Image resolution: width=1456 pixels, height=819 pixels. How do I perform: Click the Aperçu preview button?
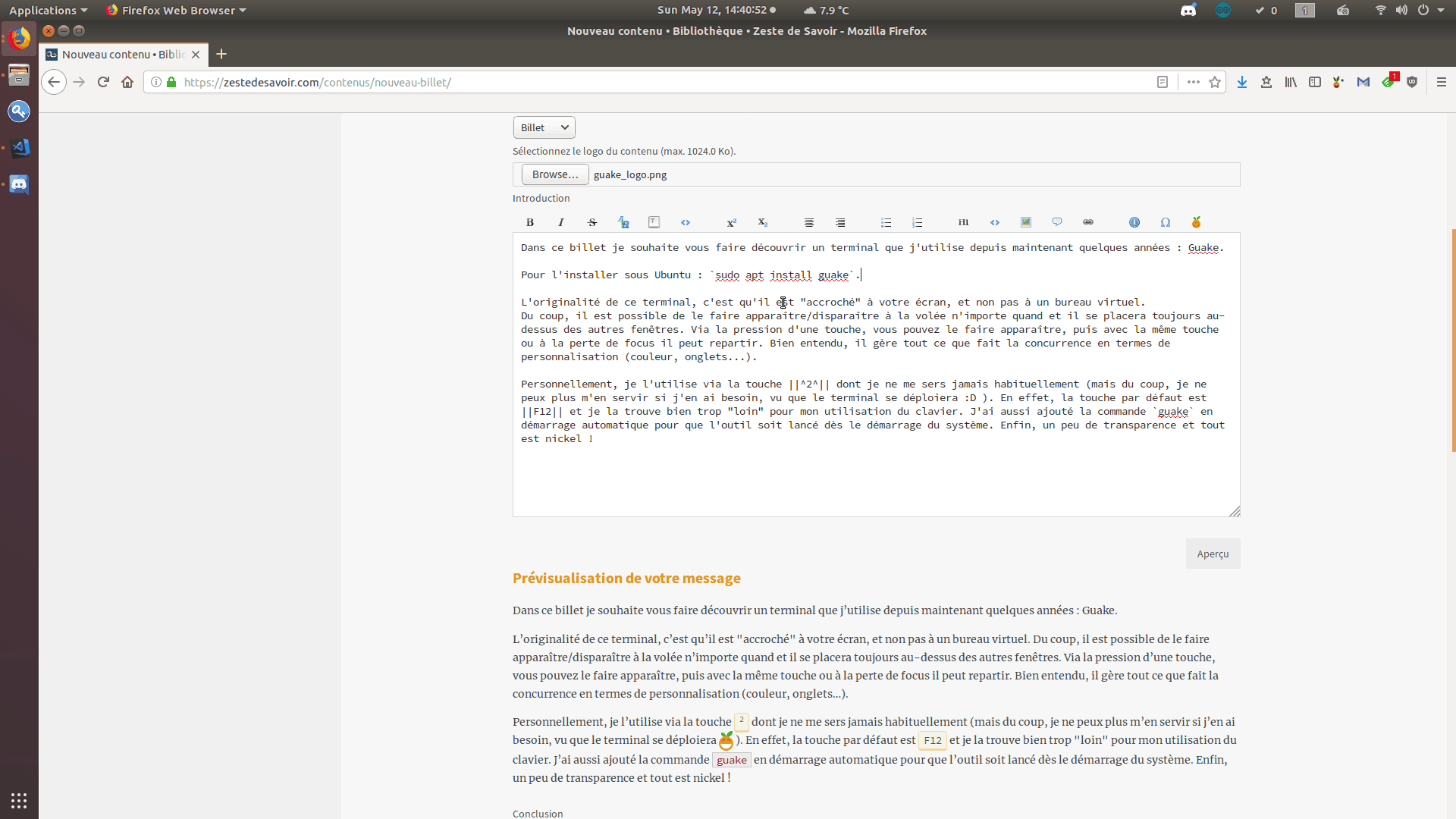coord(1213,554)
